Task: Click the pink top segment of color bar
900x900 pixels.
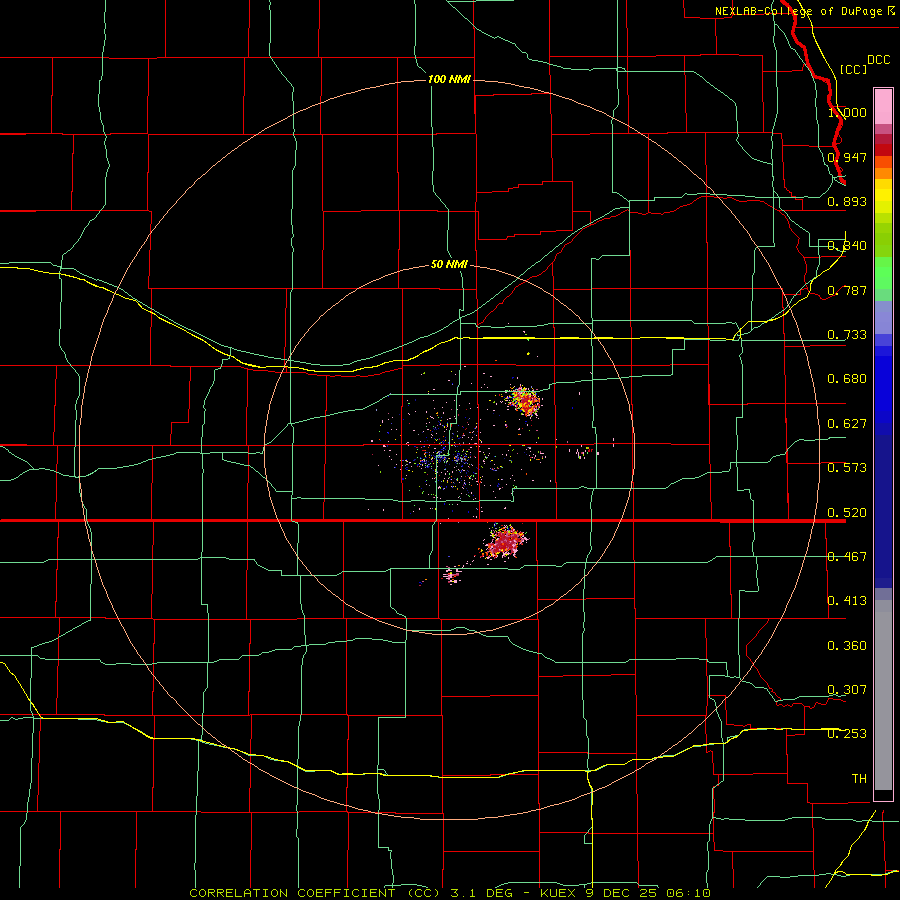Action: 883,106
